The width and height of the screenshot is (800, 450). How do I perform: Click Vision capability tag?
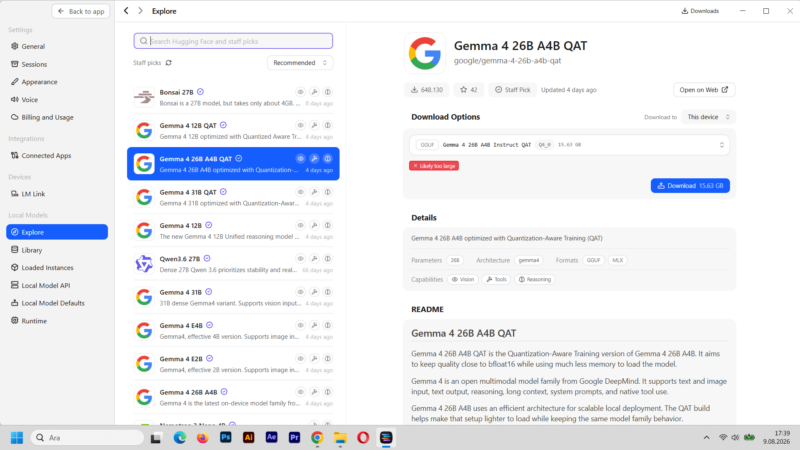pos(463,280)
